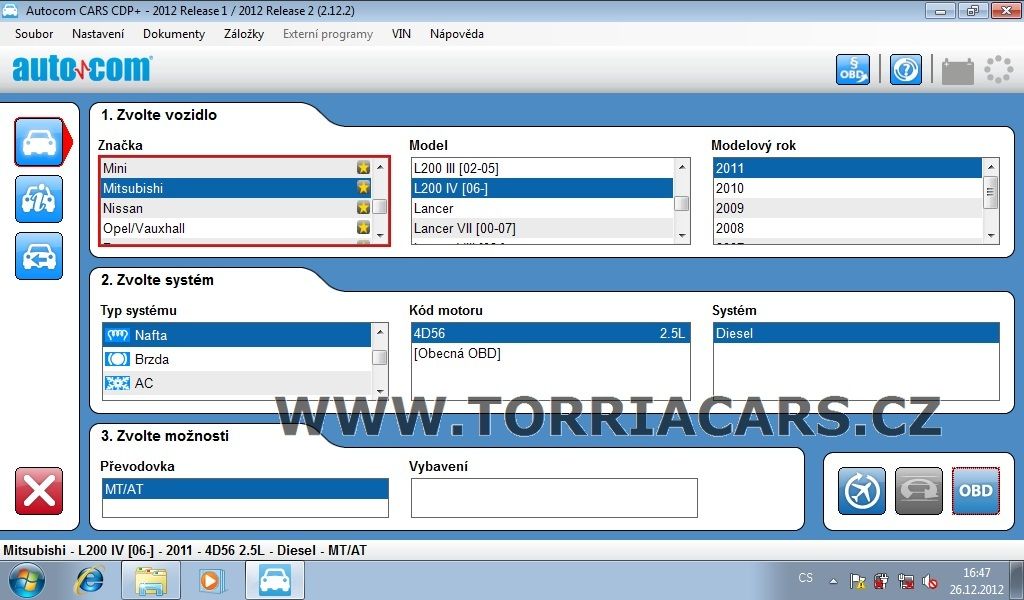The height and width of the screenshot is (600, 1024).
Task: Click the flight recorder airplane button
Action: pos(862,491)
